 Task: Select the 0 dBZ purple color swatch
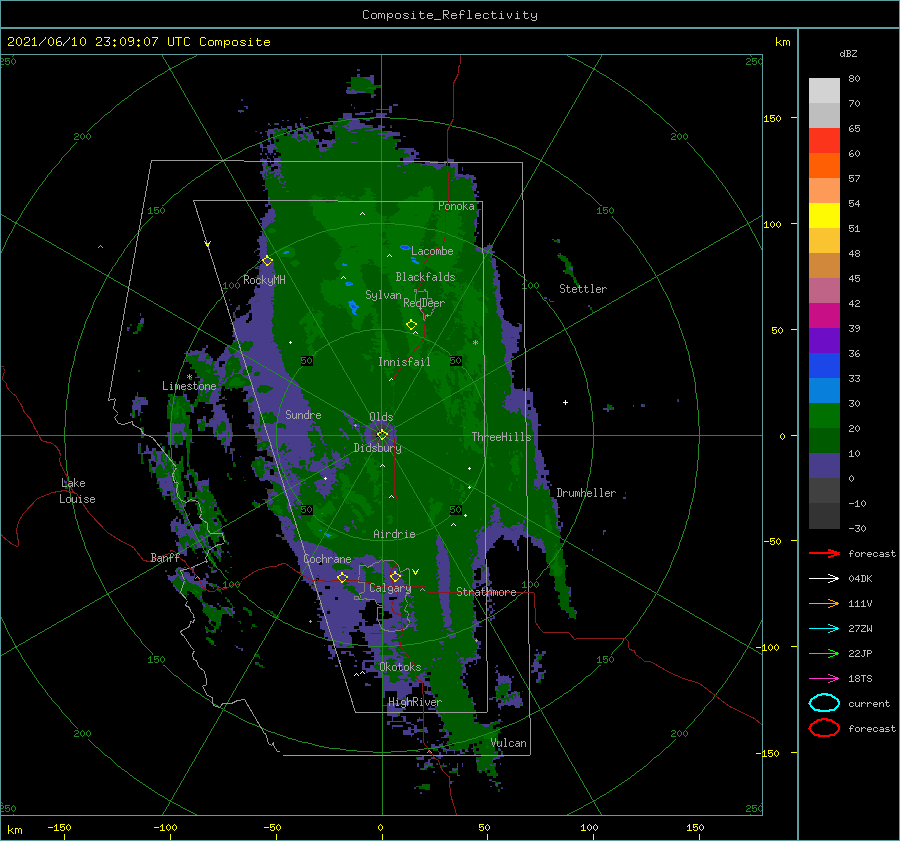[824, 466]
